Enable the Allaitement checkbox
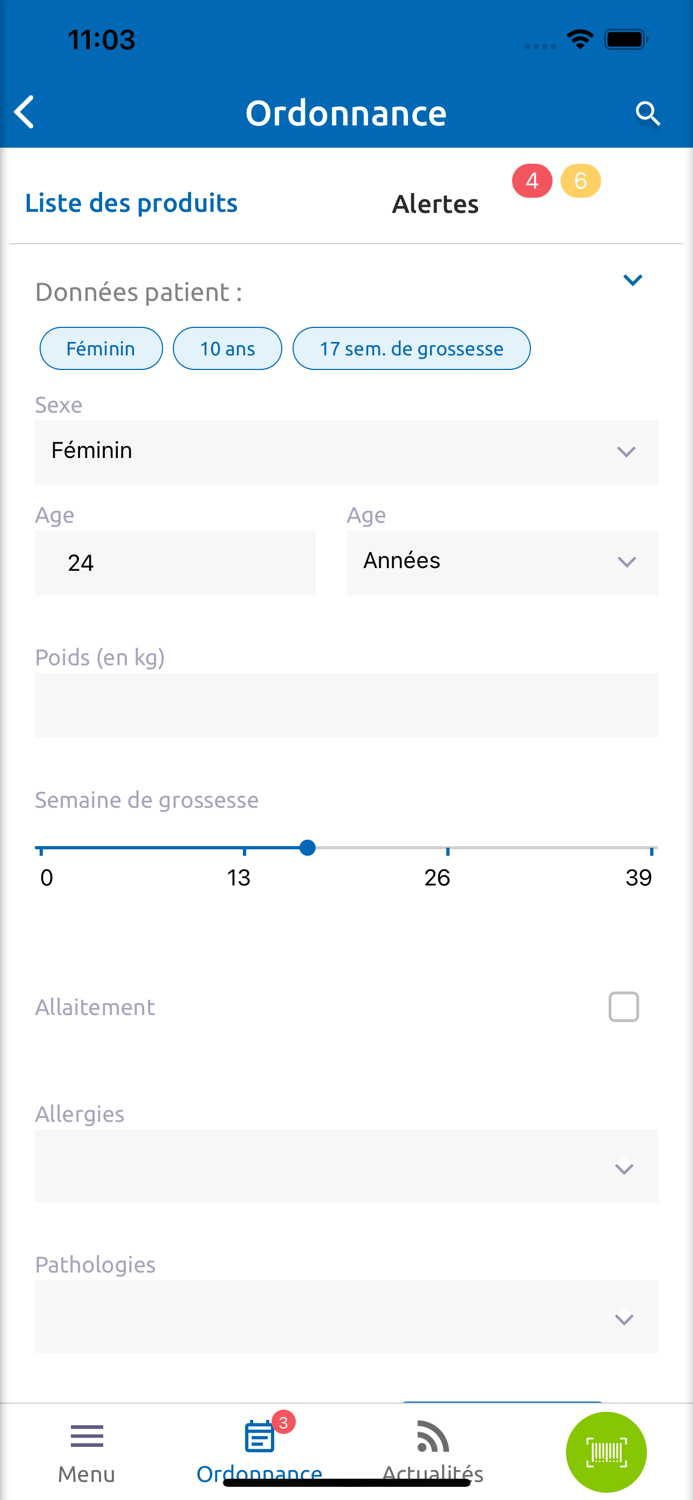This screenshot has width=693, height=1500. pyautogui.click(x=623, y=1007)
